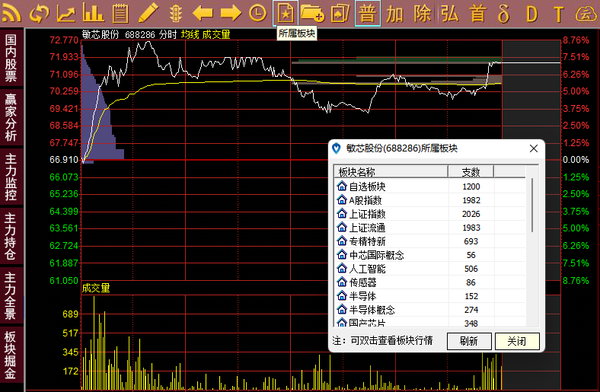Switch to 主力全景 side tab
Screen dimensions: 600x392
coord(11,296)
